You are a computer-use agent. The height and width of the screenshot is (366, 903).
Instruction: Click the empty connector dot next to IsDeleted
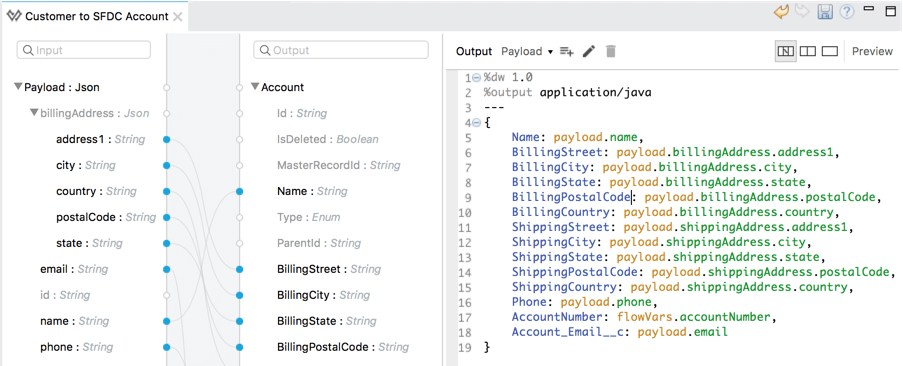(x=240, y=139)
